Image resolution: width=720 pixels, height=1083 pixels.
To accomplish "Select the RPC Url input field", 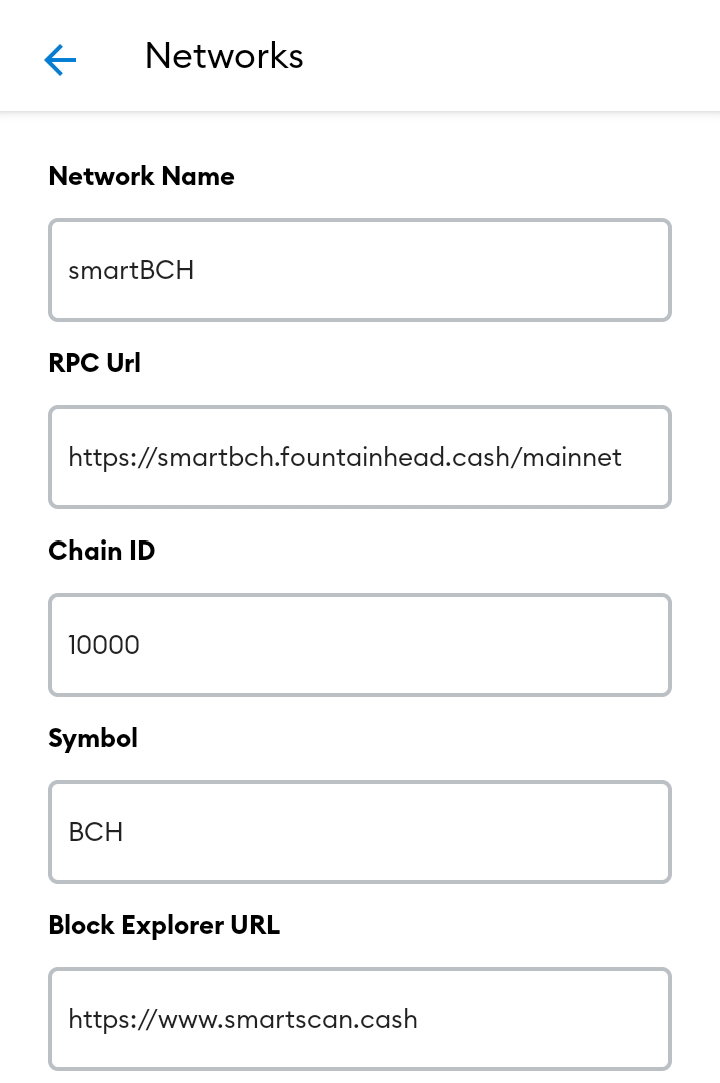I will (360, 457).
